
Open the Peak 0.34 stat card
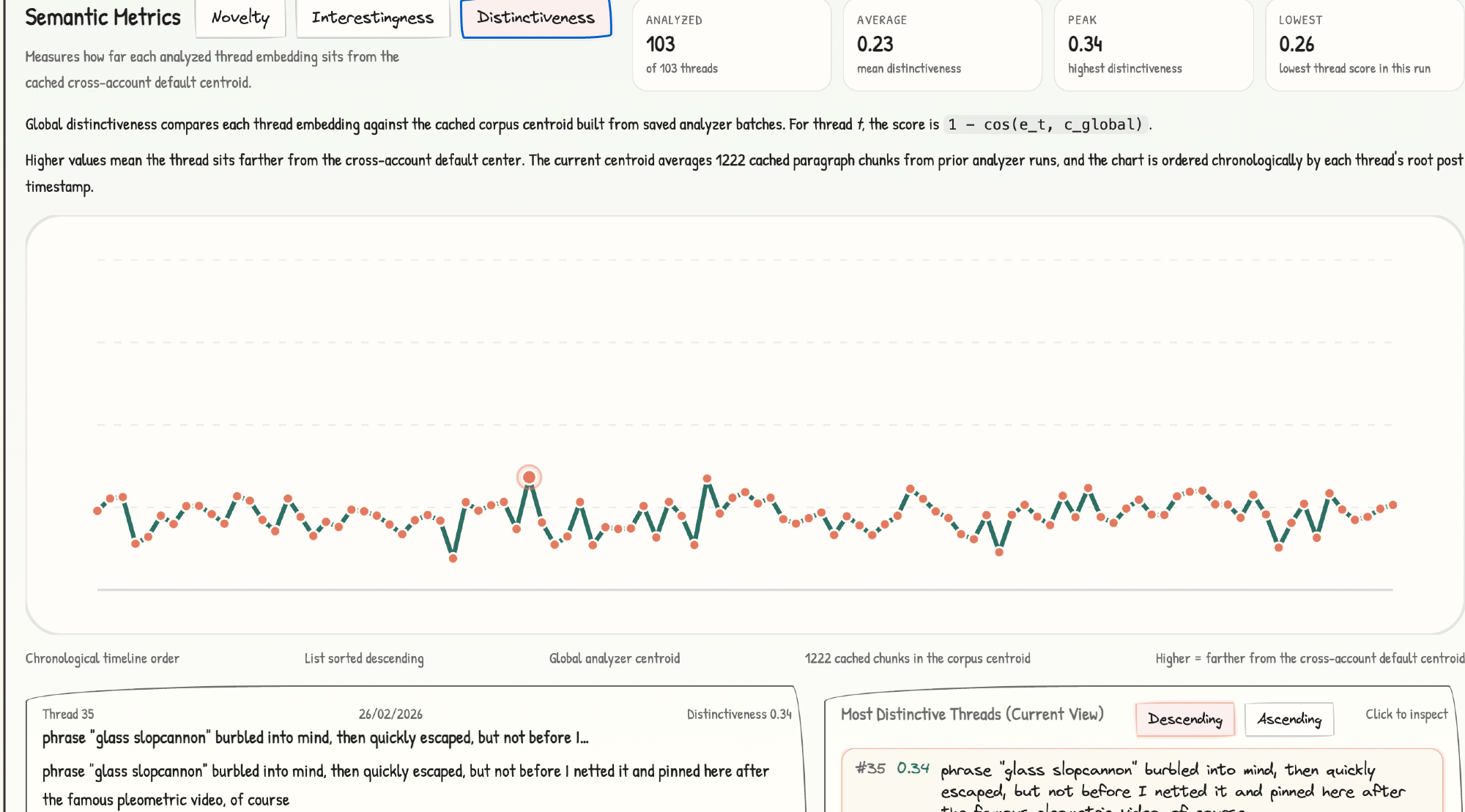coord(1153,45)
